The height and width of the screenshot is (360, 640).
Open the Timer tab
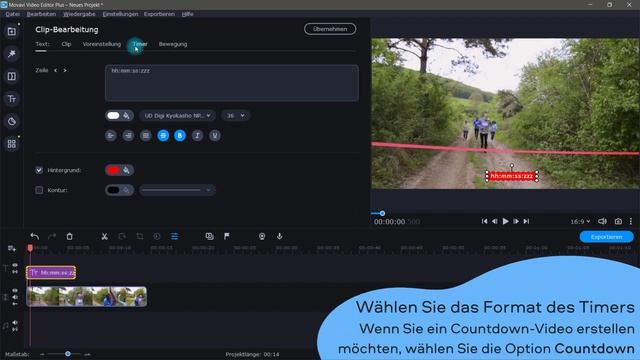click(x=140, y=44)
